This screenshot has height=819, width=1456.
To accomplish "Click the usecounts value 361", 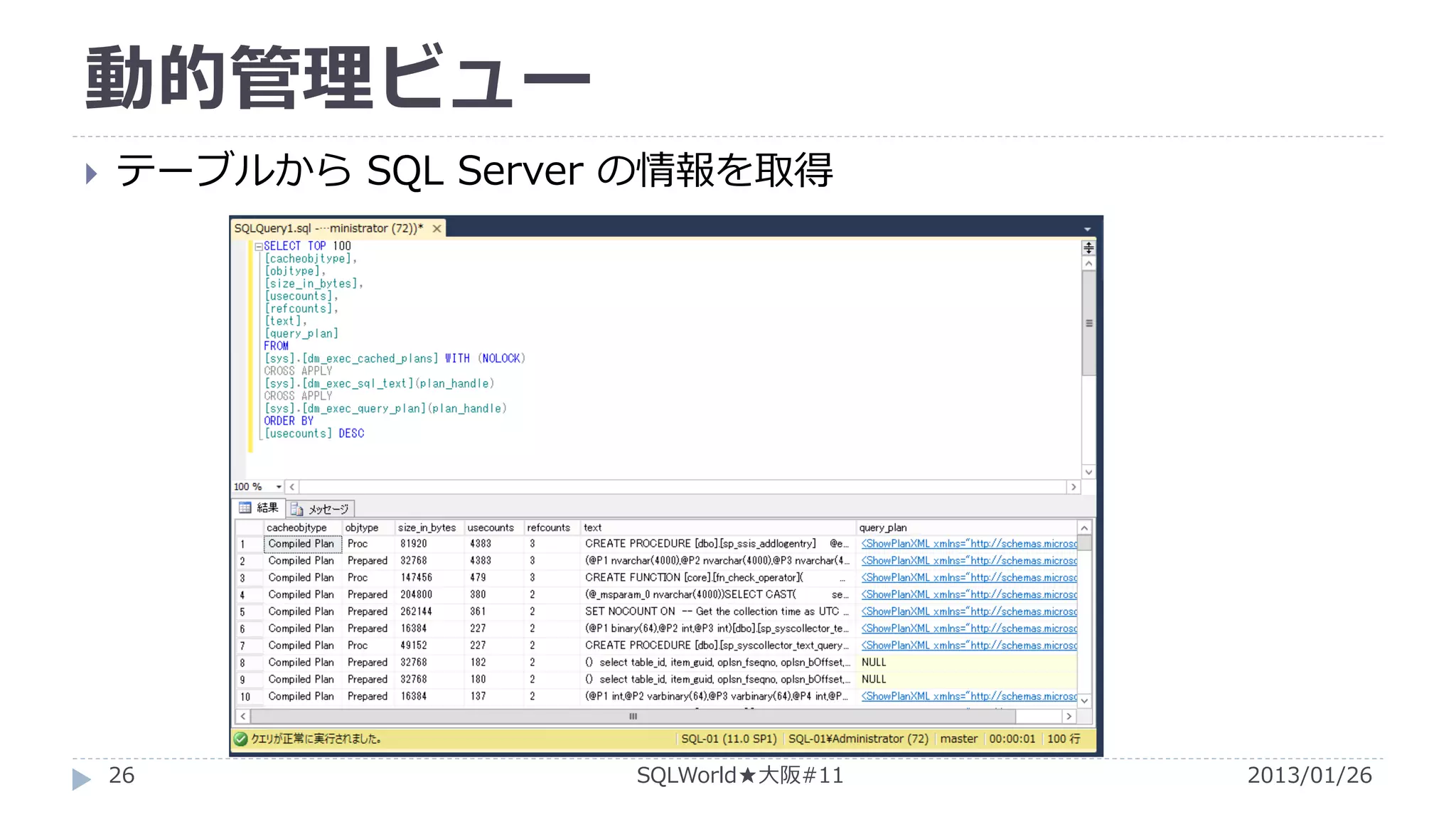I will (x=478, y=612).
